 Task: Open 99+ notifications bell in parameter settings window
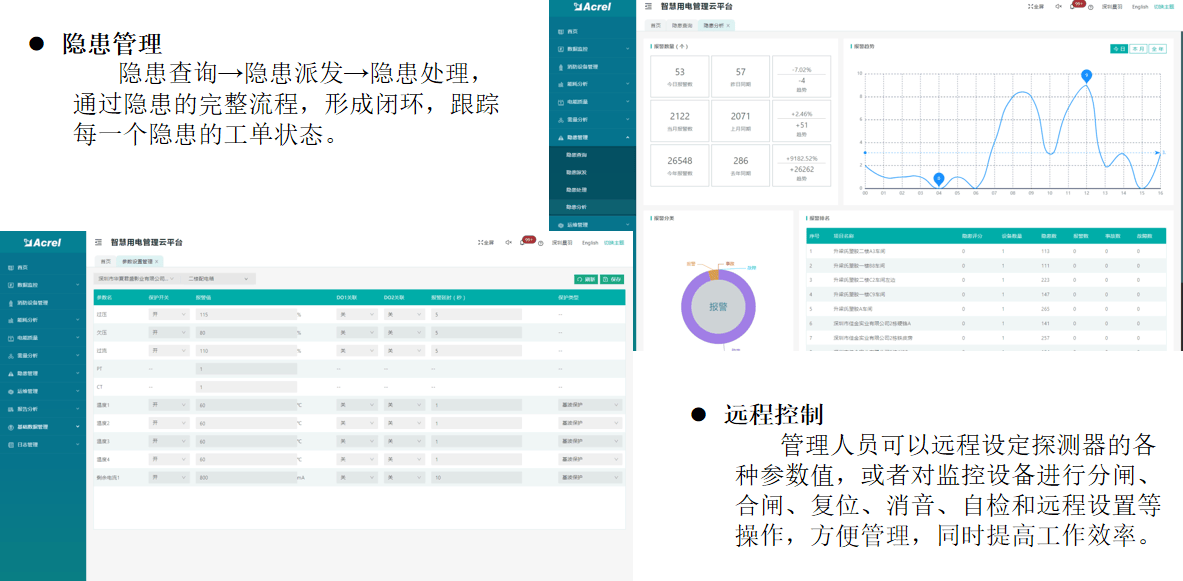[527, 241]
